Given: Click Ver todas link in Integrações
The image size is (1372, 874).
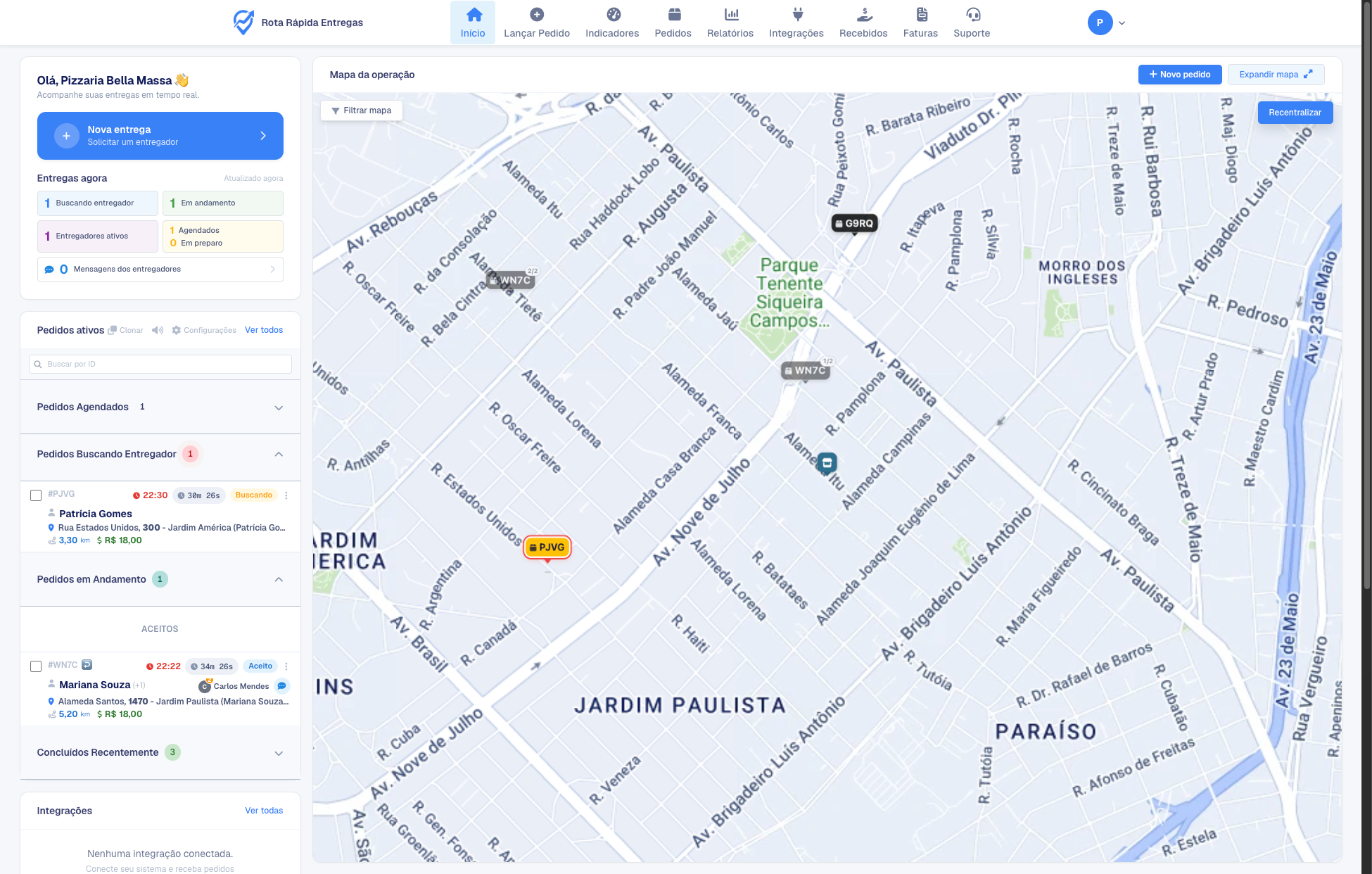Looking at the screenshot, I should click(264, 810).
